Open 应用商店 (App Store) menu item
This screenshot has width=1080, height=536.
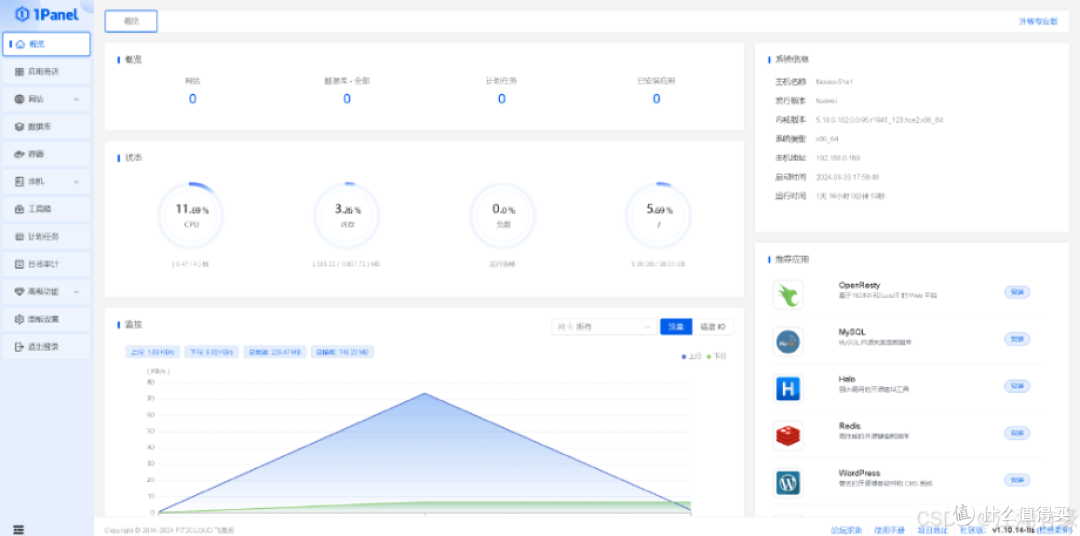point(47,72)
